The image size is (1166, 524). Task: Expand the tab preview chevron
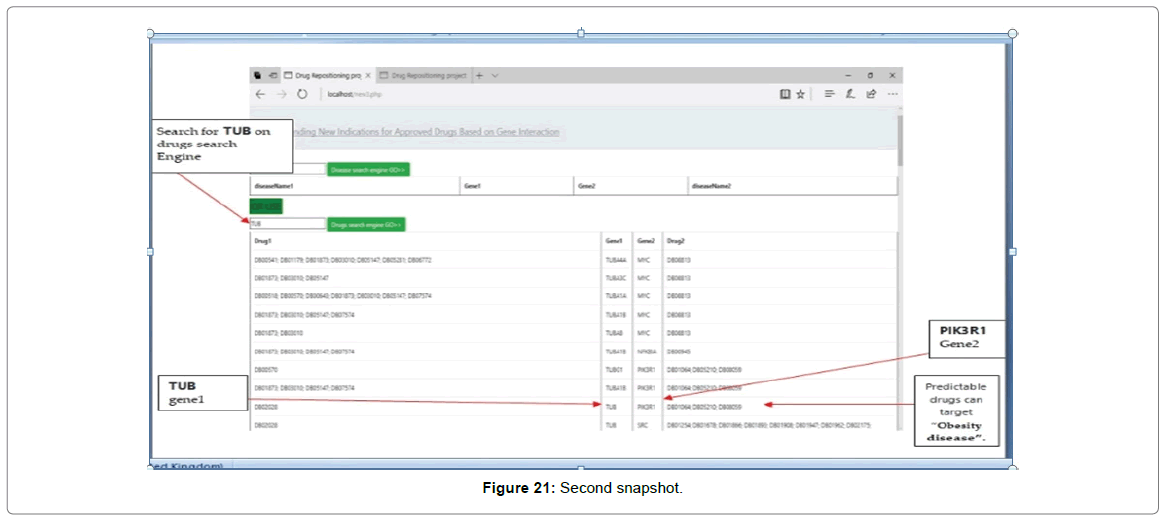coord(495,75)
